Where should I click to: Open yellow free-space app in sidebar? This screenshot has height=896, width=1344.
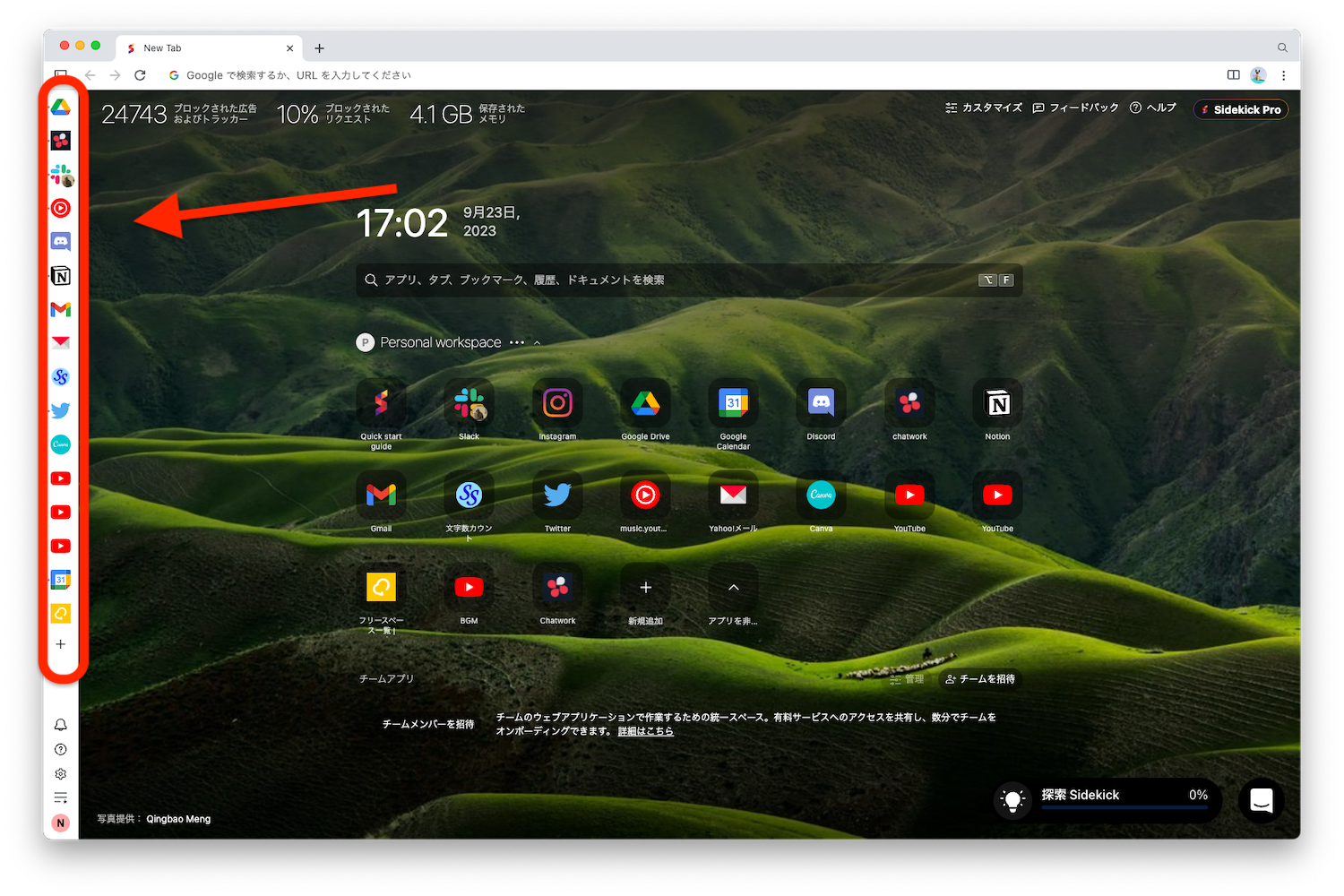click(61, 614)
